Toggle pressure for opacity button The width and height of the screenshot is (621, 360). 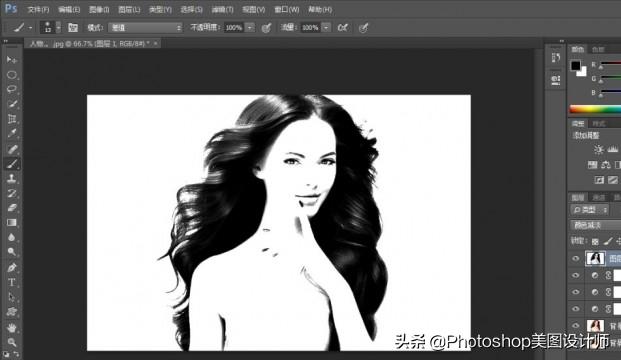tap(267, 28)
